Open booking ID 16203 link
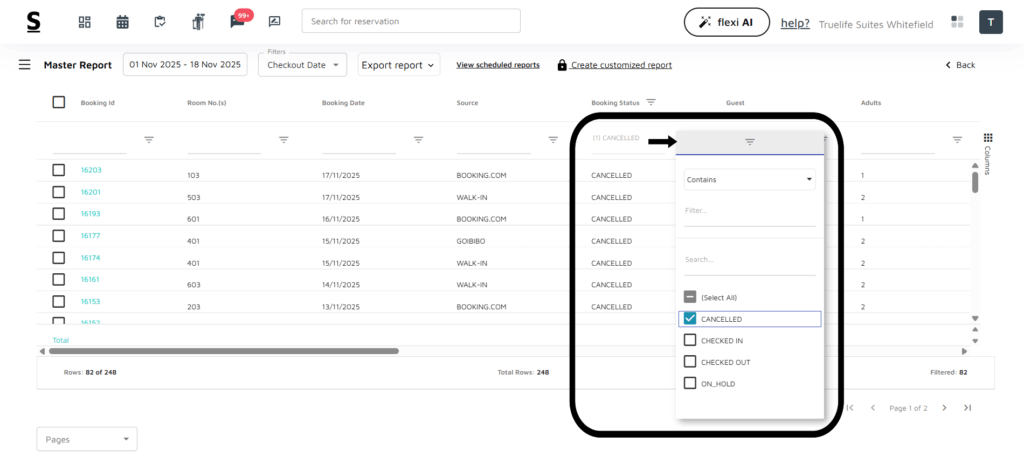1024x457 pixels. pos(91,170)
